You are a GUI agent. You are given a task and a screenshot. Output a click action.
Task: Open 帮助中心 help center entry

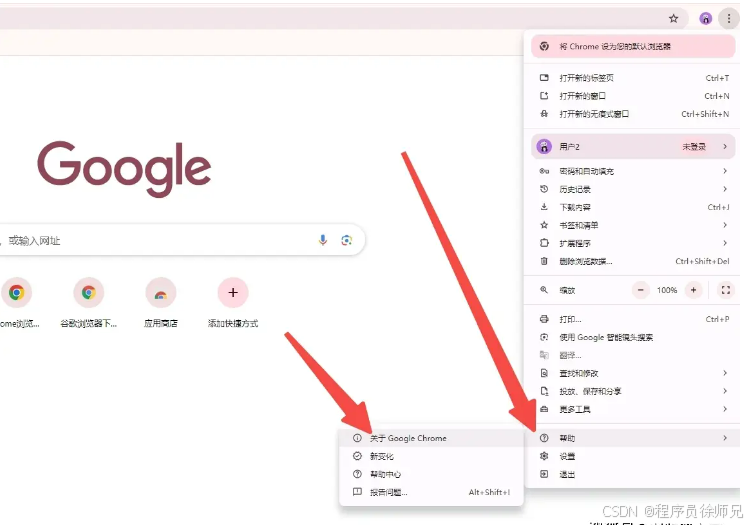pyautogui.click(x=431, y=474)
